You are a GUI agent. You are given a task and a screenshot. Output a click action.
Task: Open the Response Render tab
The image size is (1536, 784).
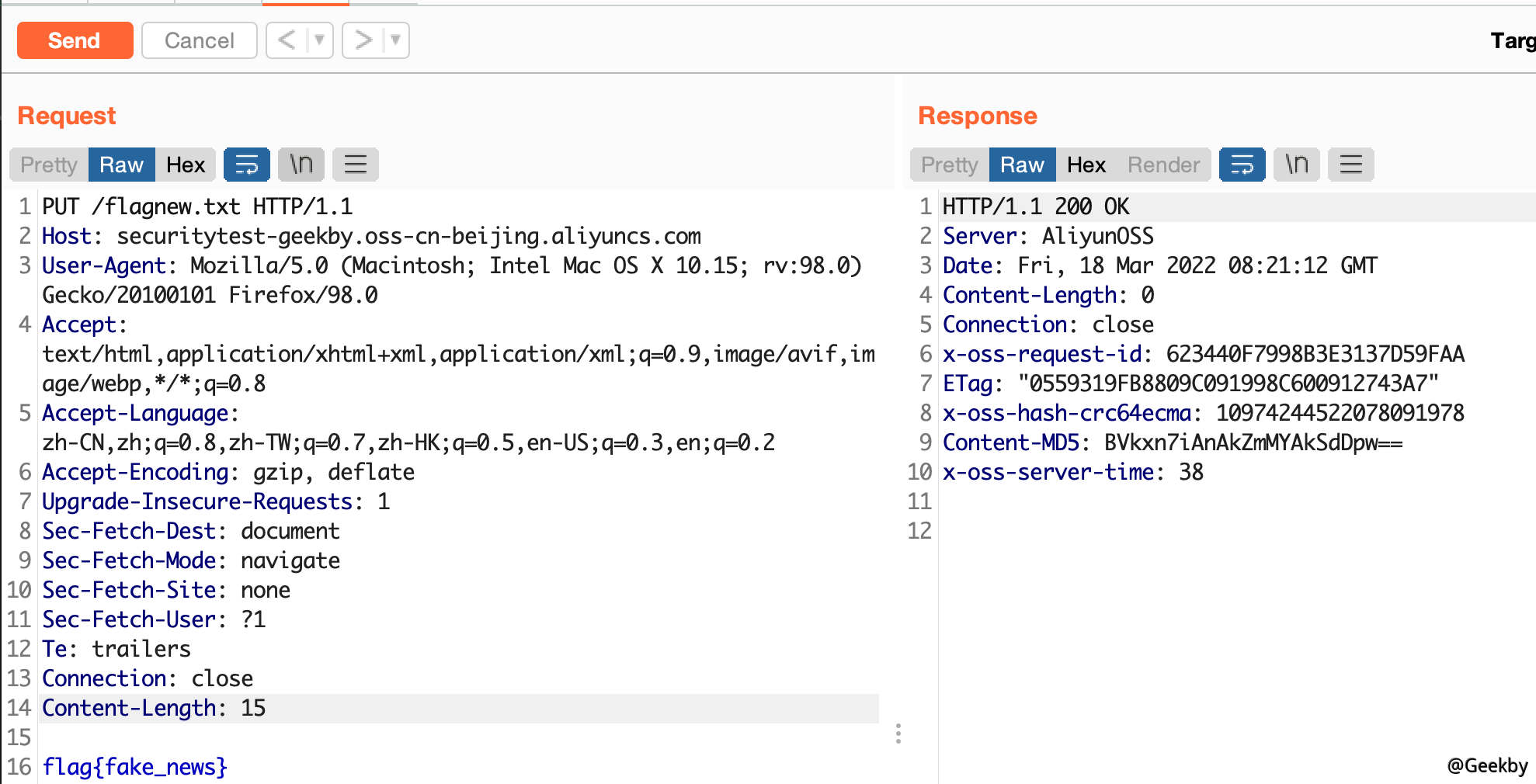click(1163, 165)
